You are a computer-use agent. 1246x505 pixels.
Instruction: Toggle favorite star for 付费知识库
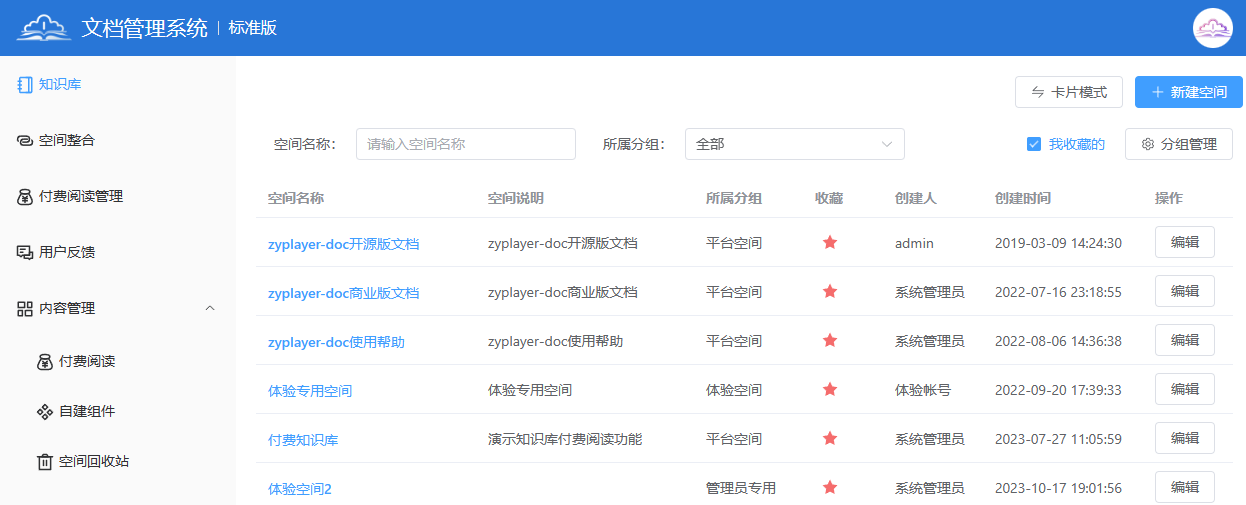[829, 438]
